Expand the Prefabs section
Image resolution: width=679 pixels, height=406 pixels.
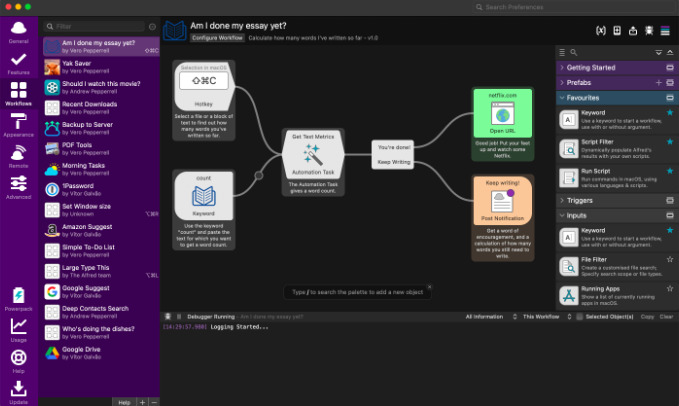tap(562, 83)
